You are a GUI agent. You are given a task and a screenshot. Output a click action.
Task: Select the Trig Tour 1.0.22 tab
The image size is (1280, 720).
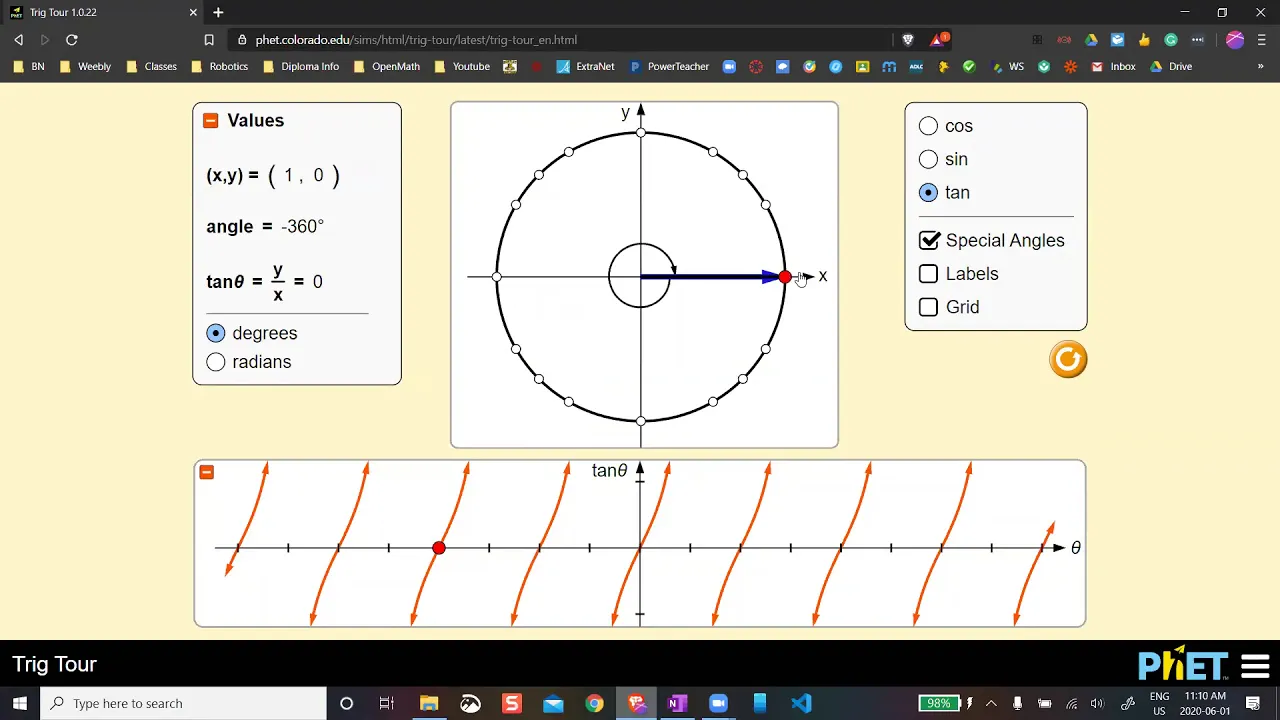point(104,12)
